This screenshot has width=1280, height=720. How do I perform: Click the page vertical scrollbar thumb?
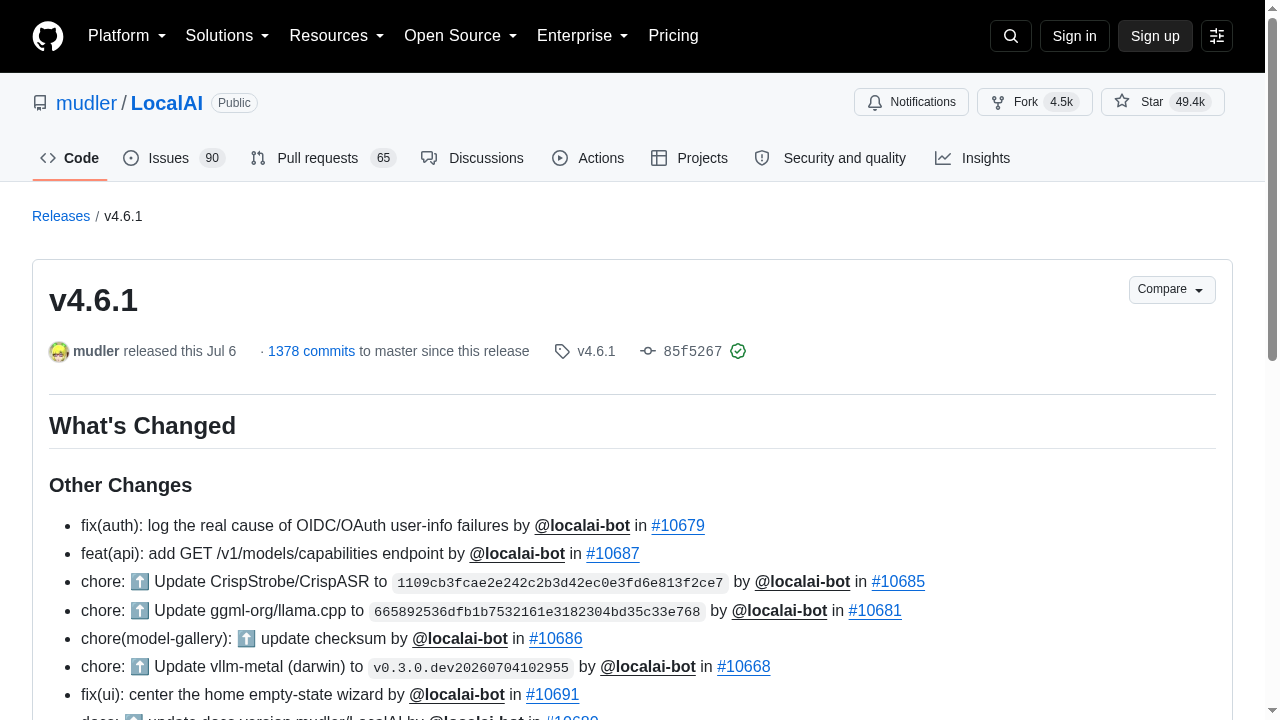[x=1272, y=190]
